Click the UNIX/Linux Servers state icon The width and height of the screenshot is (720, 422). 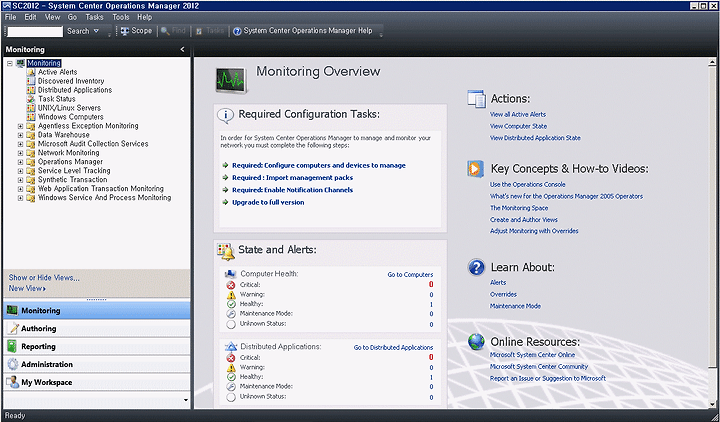pos(31,108)
